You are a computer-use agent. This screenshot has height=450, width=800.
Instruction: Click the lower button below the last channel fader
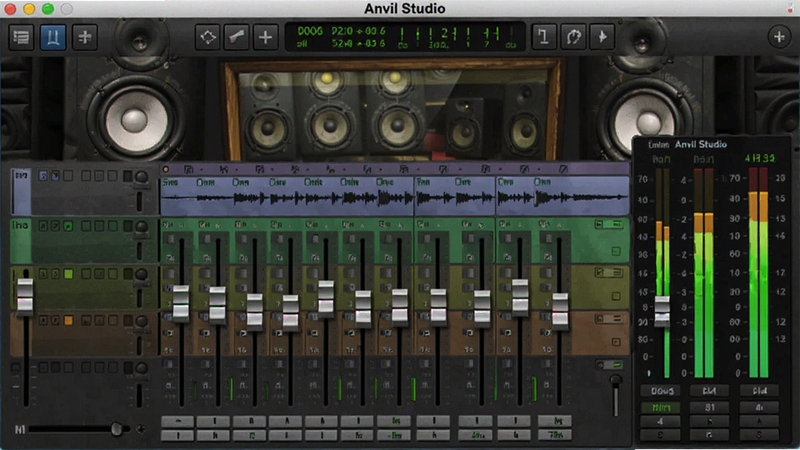[555, 435]
